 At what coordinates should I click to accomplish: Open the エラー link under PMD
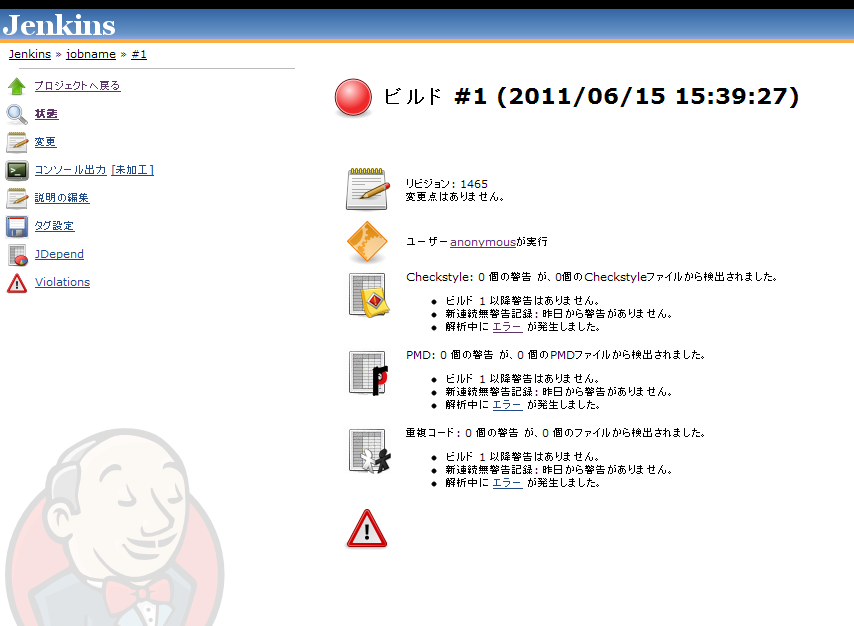coord(508,405)
